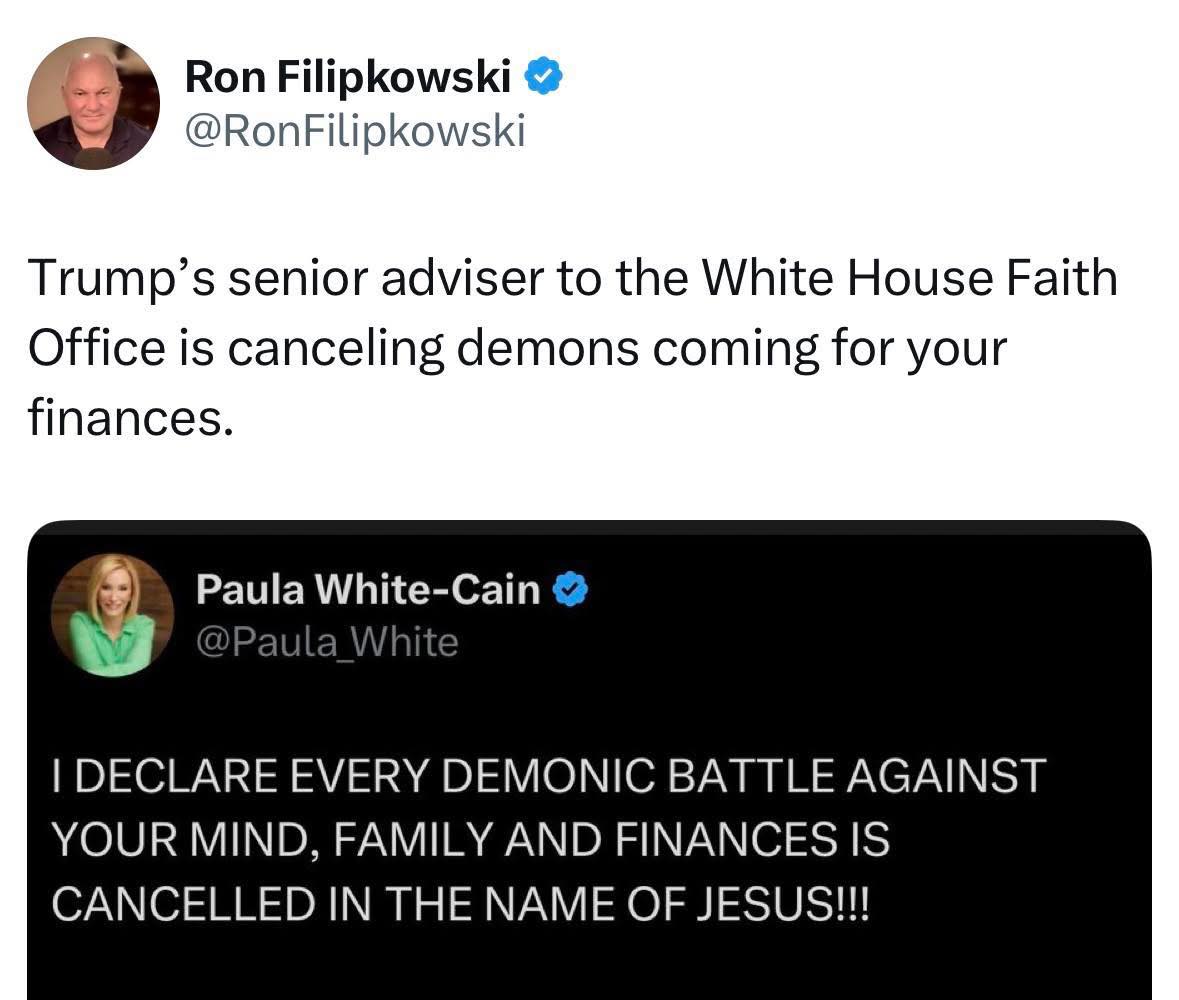This screenshot has height=1000, width=1179.
Task: Click Paula White-Cain's profile avatar
Action: [x=113, y=614]
